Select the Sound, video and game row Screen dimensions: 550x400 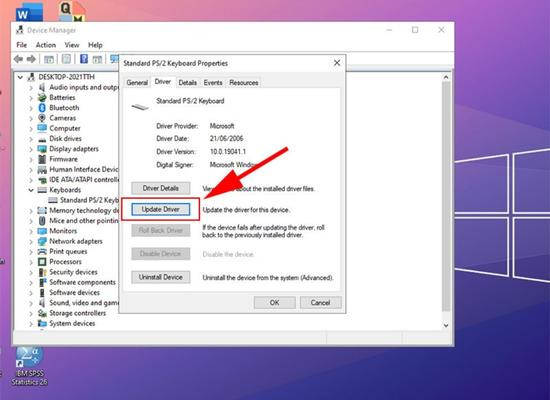tap(78, 303)
